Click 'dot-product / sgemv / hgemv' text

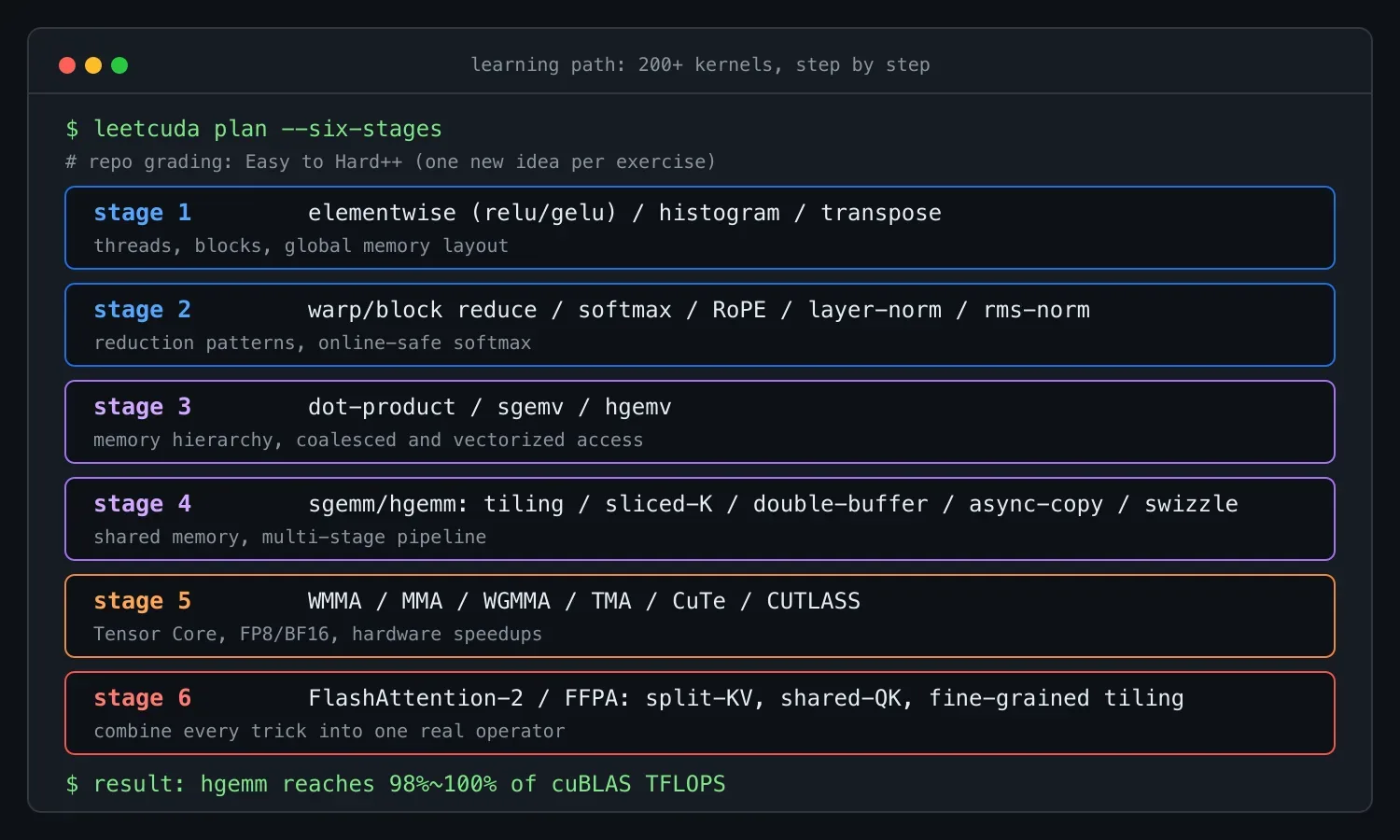(490, 407)
